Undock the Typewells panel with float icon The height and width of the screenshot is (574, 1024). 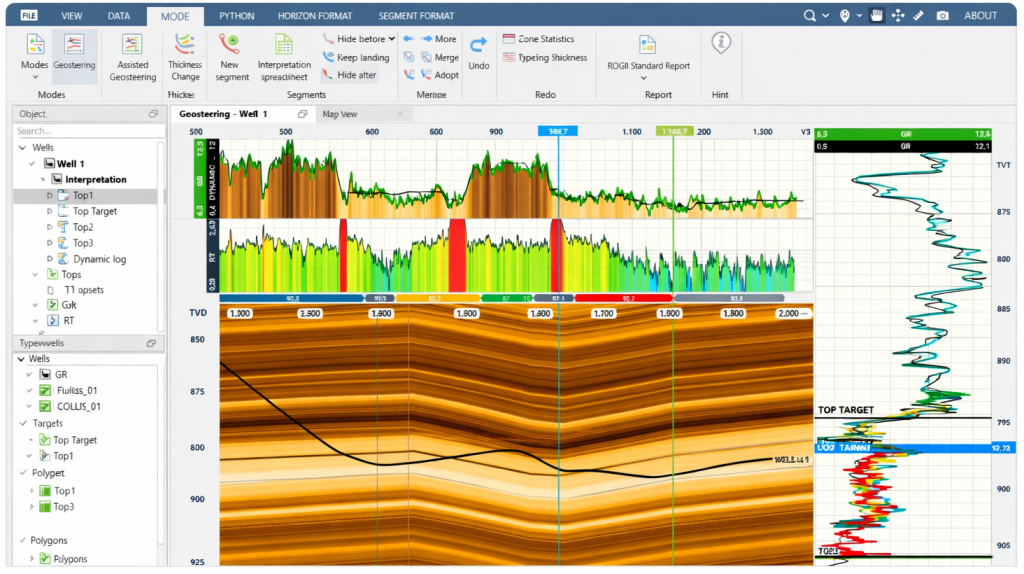pyautogui.click(x=152, y=343)
